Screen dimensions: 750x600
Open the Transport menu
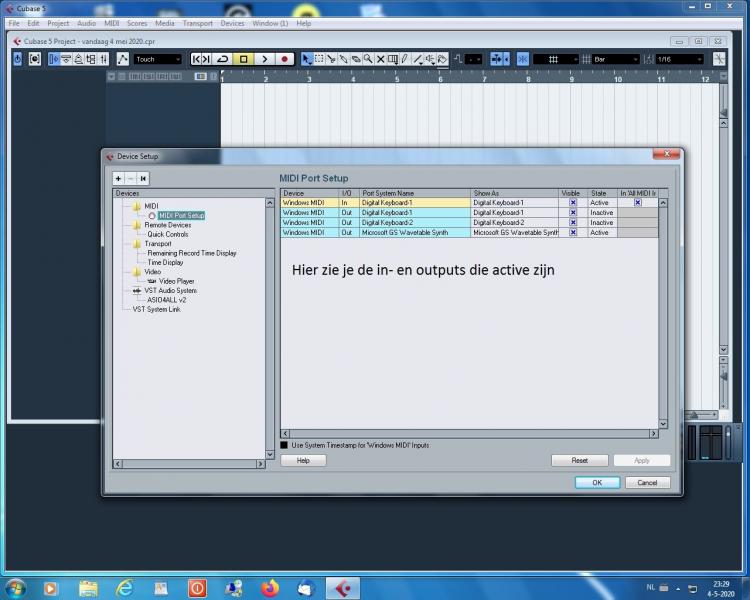pyautogui.click(x=198, y=23)
